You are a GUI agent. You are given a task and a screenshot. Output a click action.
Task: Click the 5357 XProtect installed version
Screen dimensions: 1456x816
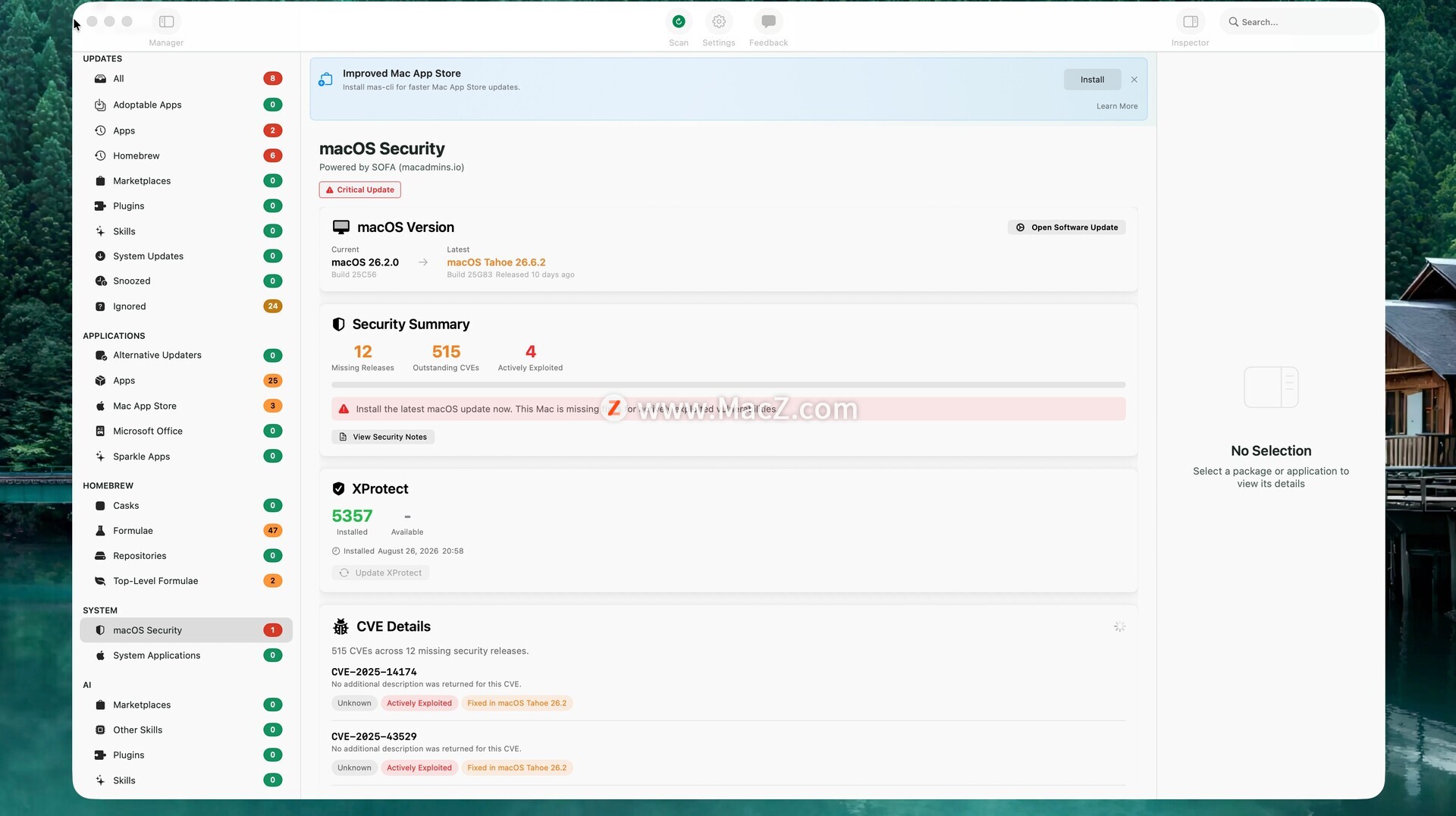click(x=352, y=516)
